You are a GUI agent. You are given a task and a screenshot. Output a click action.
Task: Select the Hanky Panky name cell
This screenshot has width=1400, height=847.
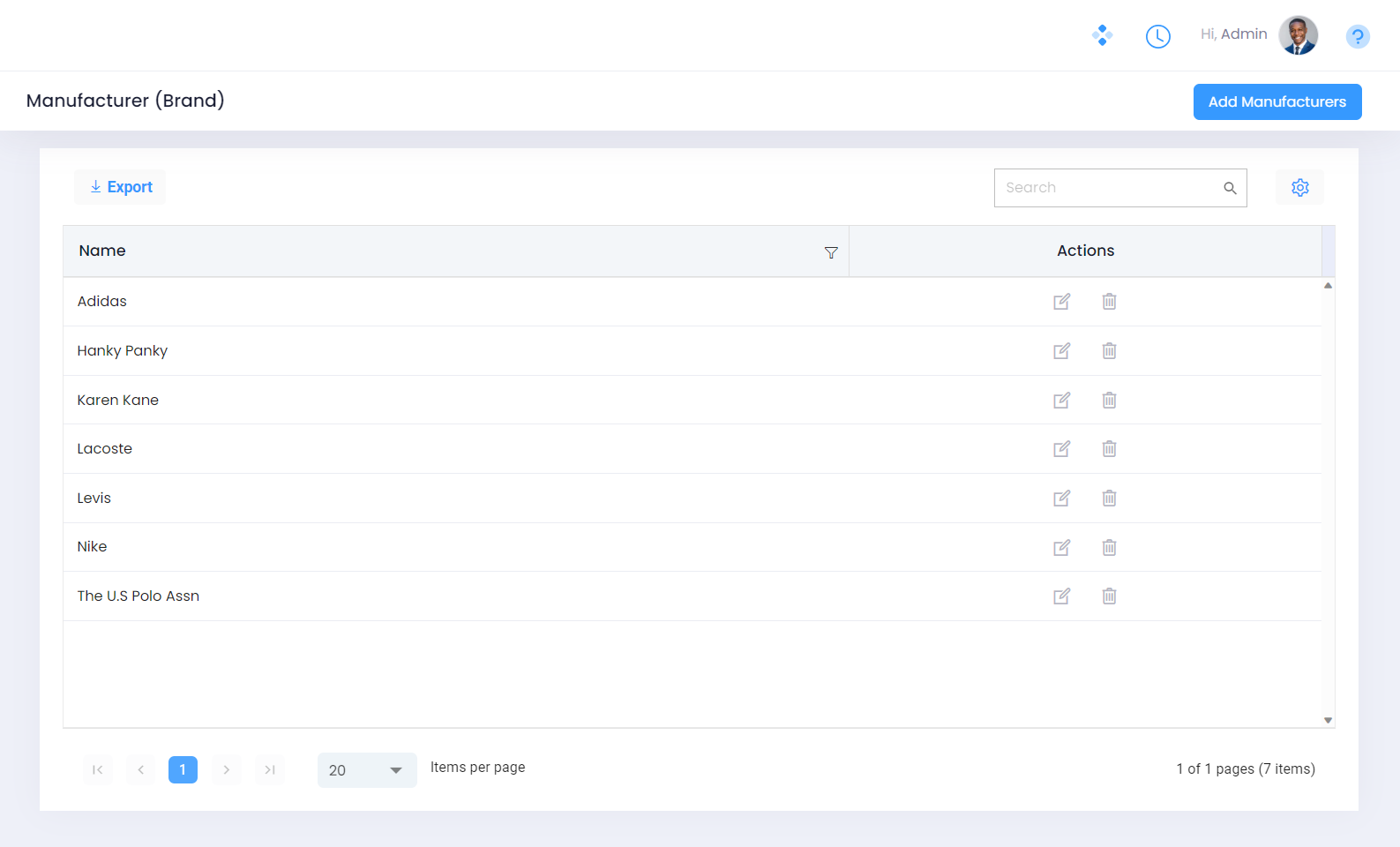click(456, 351)
